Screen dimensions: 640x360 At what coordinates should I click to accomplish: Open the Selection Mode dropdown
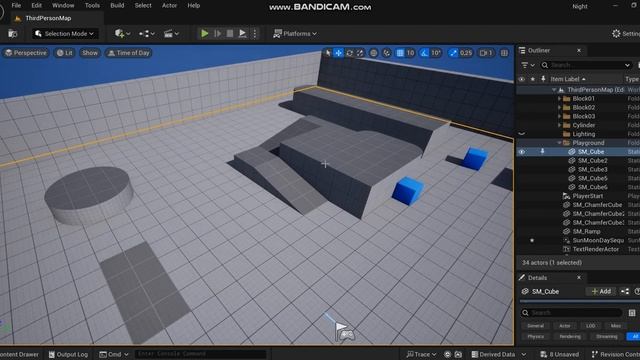point(65,33)
